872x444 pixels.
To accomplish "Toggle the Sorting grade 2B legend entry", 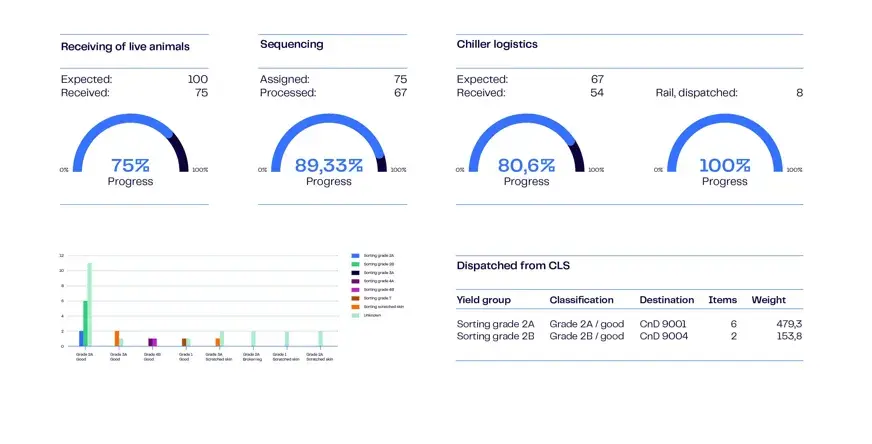I will coord(373,264).
